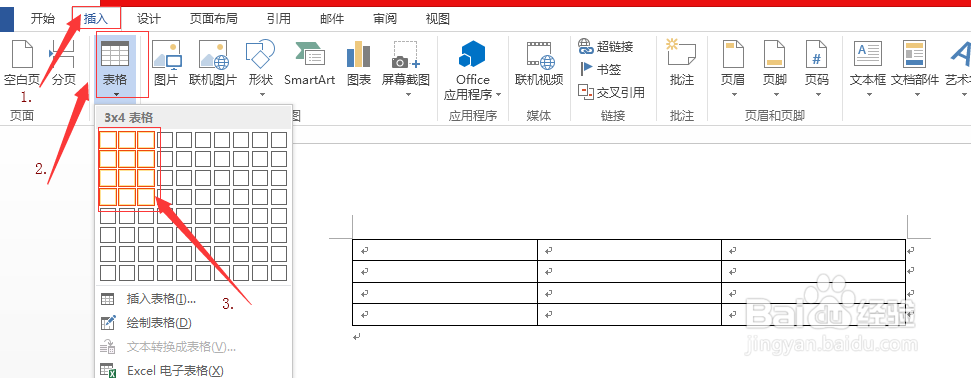Expand the 表格 dropdown arrow
971x378 pixels.
pos(116,95)
